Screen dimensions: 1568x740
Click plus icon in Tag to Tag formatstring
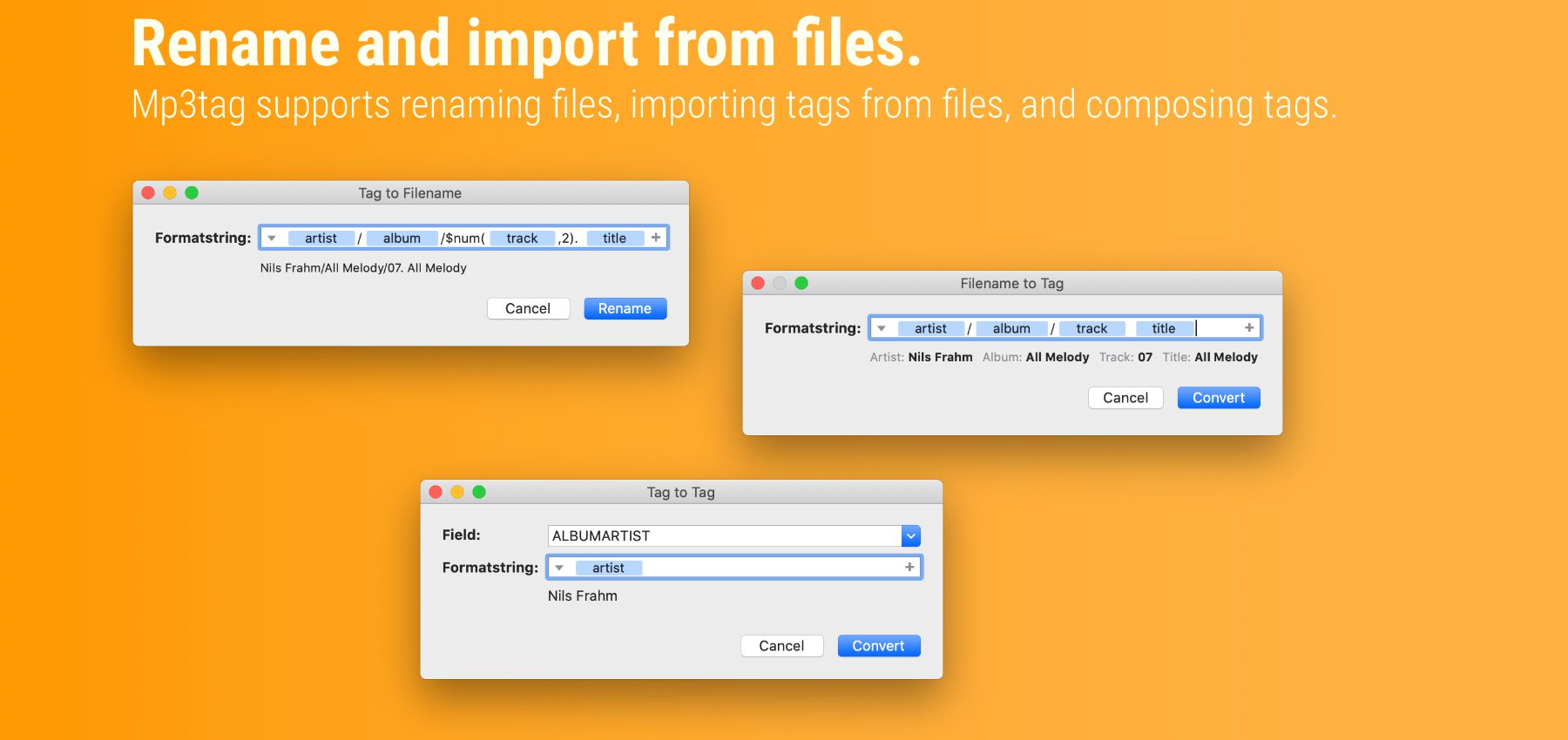click(x=909, y=567)
